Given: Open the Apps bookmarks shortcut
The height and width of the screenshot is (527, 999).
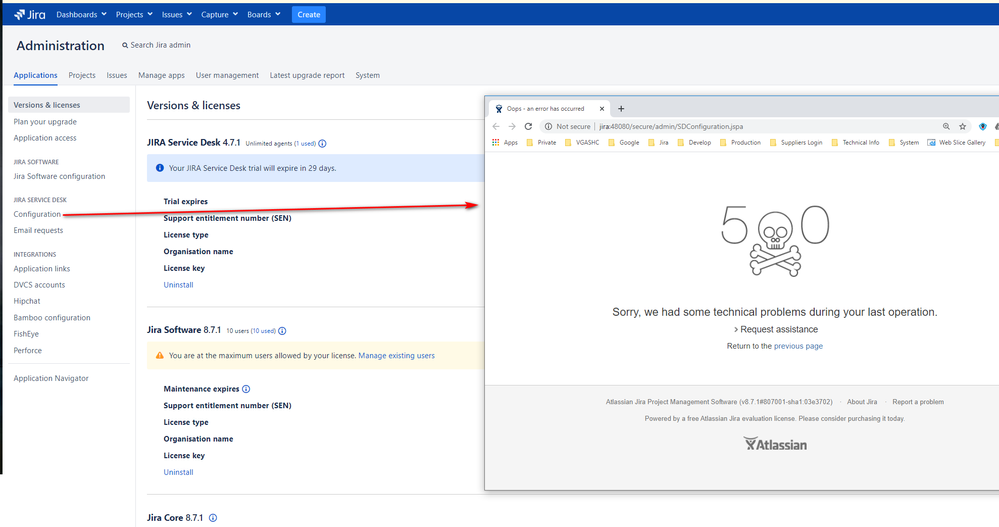Looking at the screenshot, I should pos(505,143).
